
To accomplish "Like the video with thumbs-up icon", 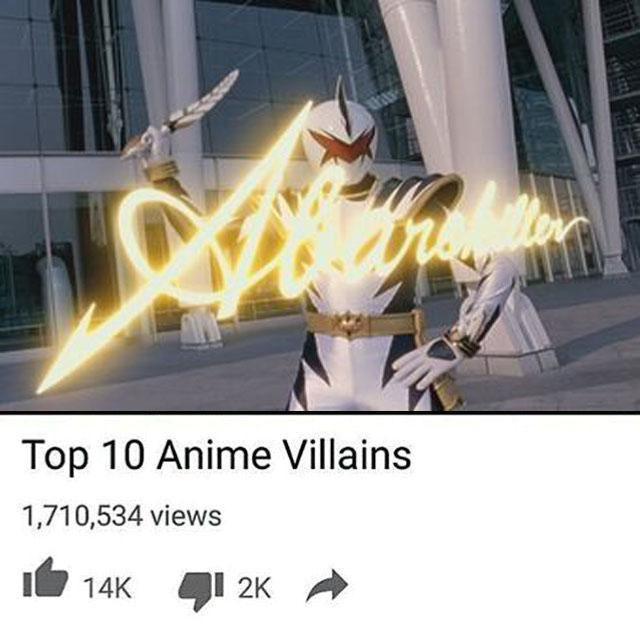I will click(45, 577).
